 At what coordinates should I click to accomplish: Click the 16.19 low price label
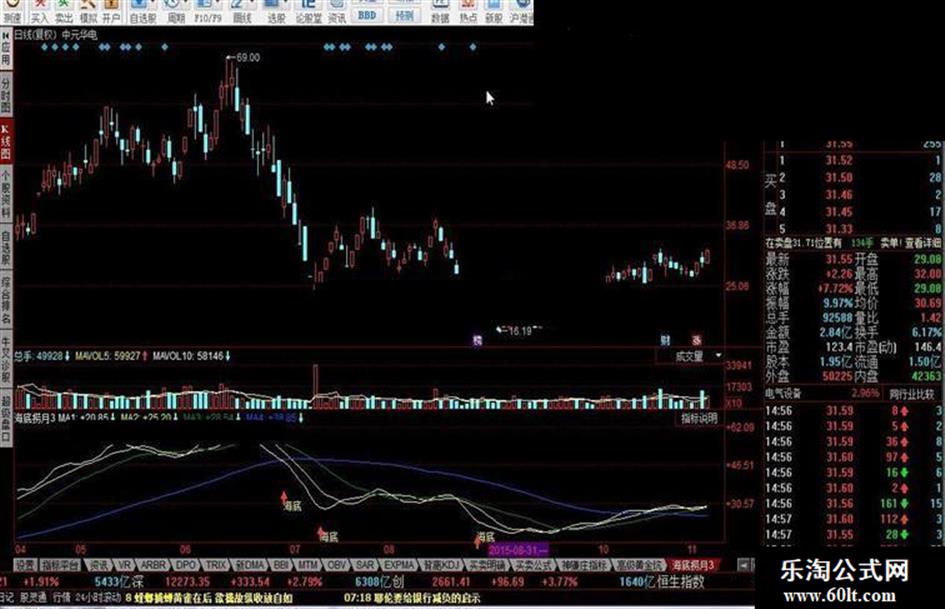pyautogui.click(x=520, y=330)
